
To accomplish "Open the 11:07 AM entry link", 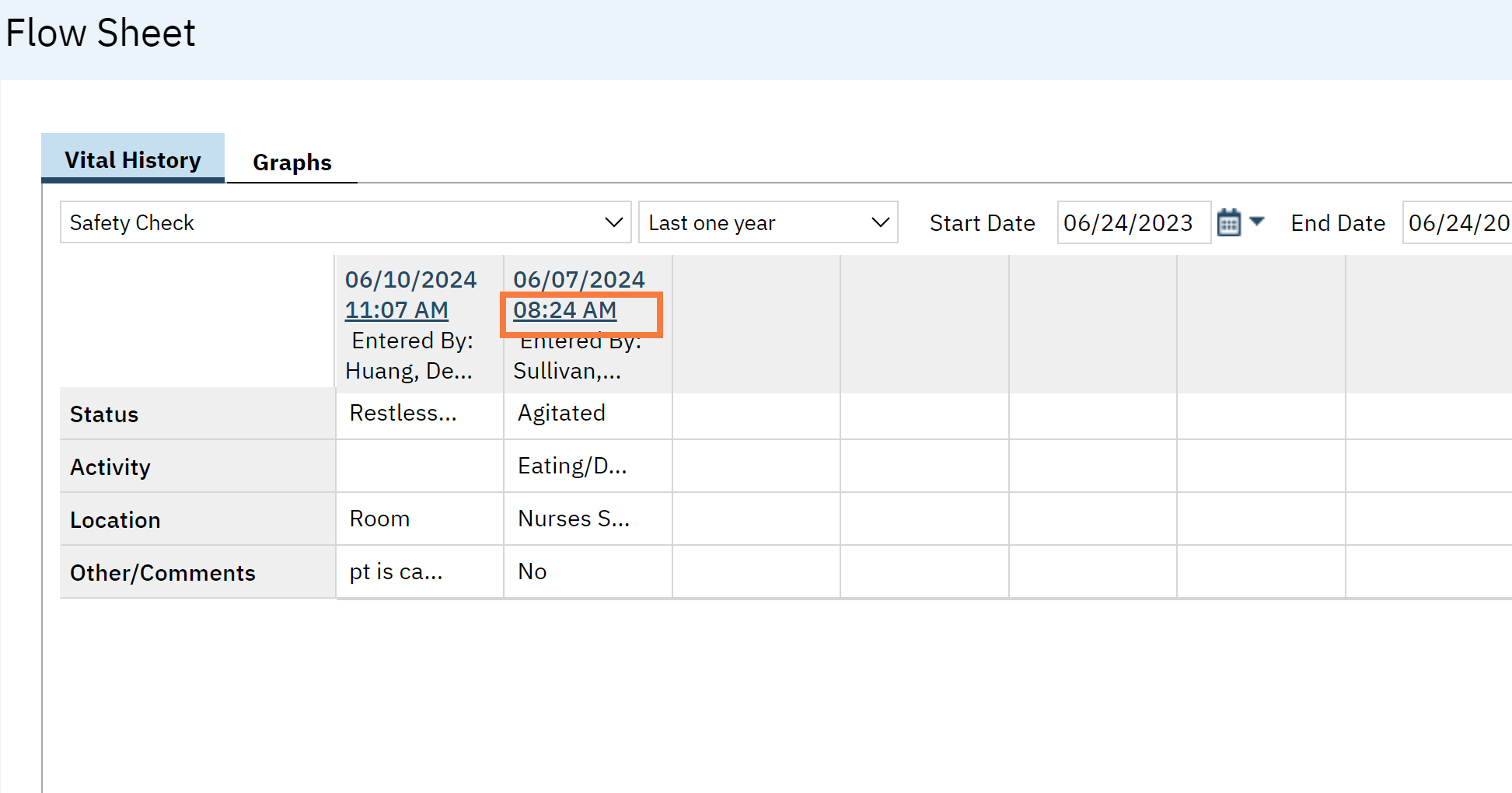I will (x=396, y=309).
